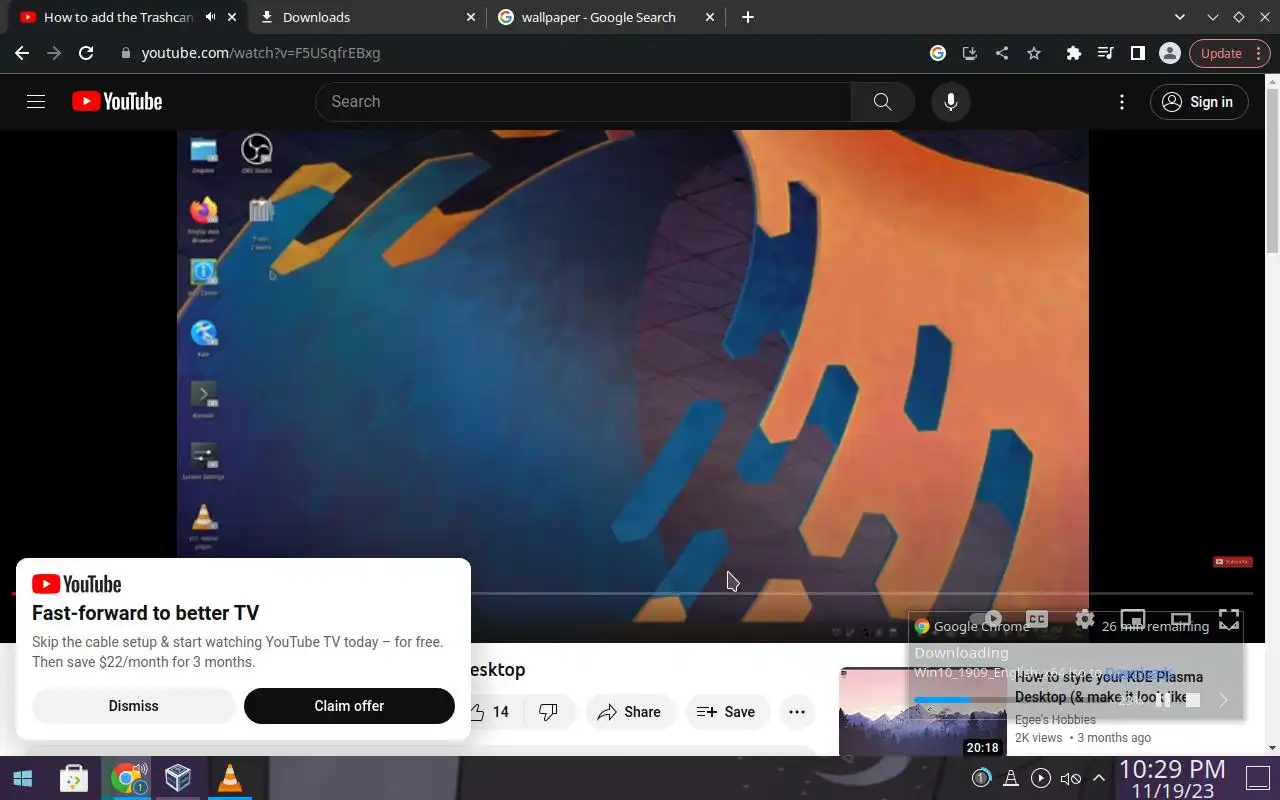This screenshot has width=1280, height=800.
Task: Close the Downloads tab
Action: click(x=470, y=17)
